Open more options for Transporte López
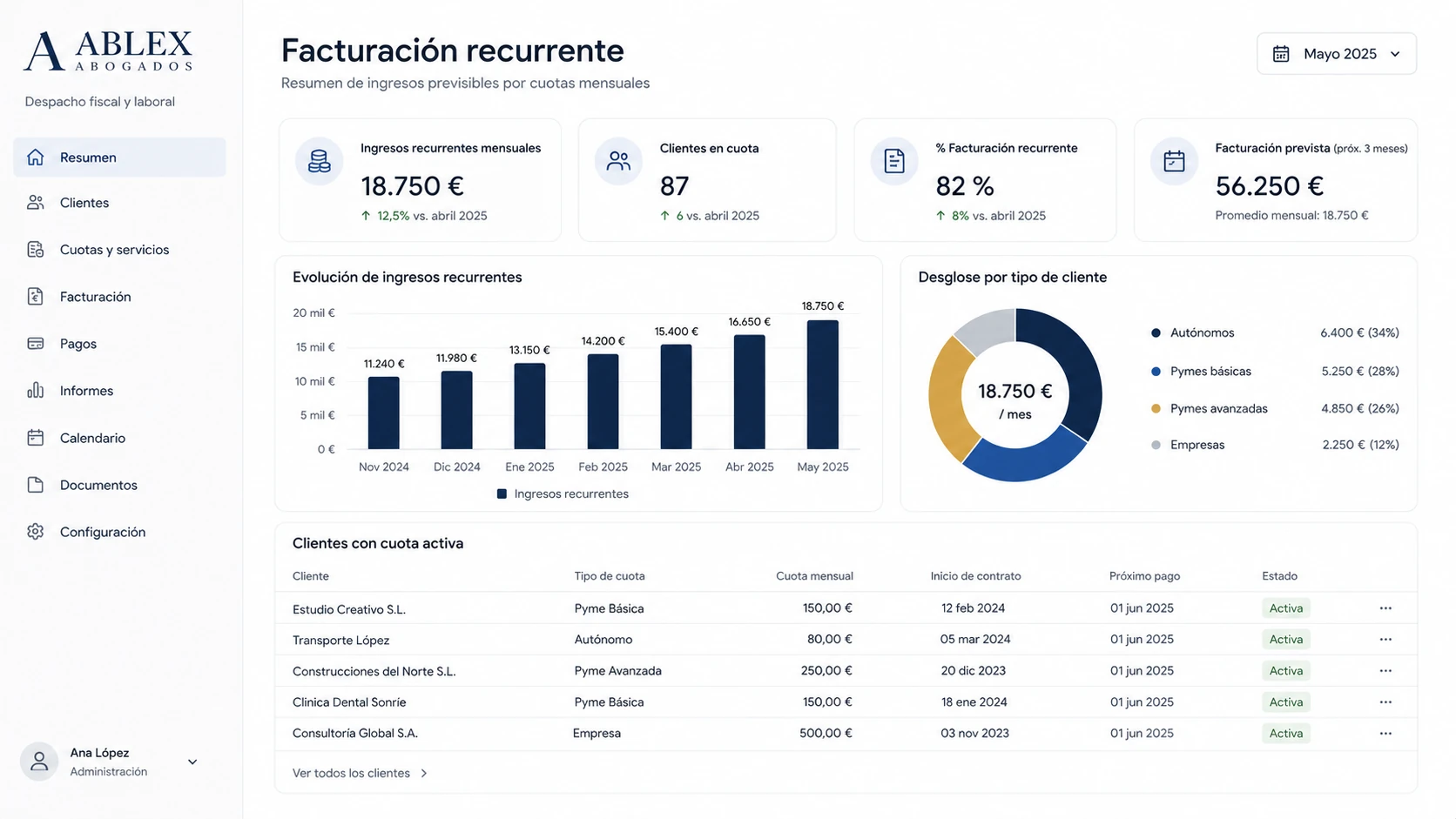This screenshot has width=1456, height=819. point(1385,640)
